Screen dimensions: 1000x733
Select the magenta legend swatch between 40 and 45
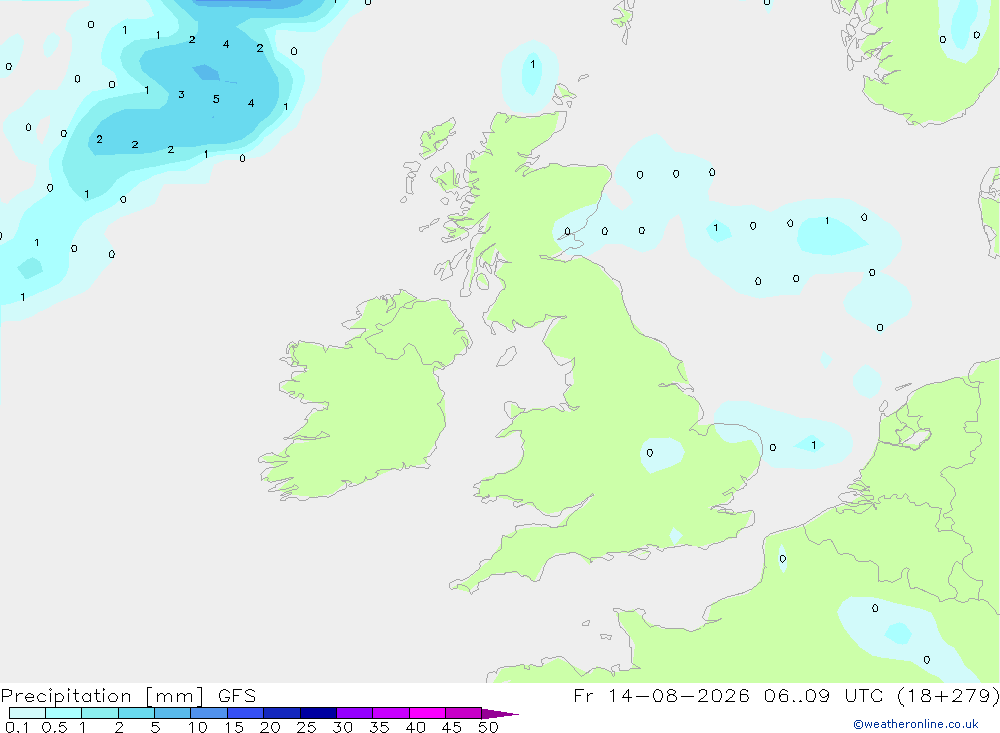coord(427,713)
